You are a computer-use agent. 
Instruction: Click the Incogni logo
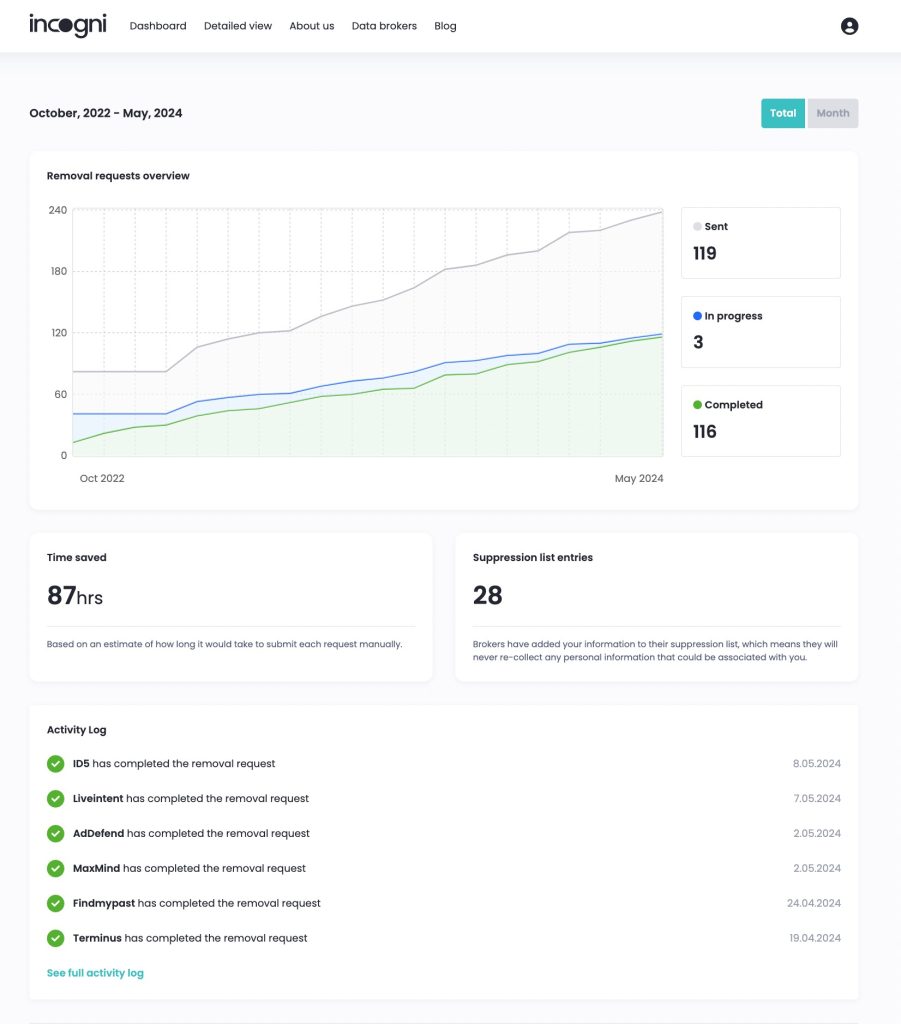point(68,26)
